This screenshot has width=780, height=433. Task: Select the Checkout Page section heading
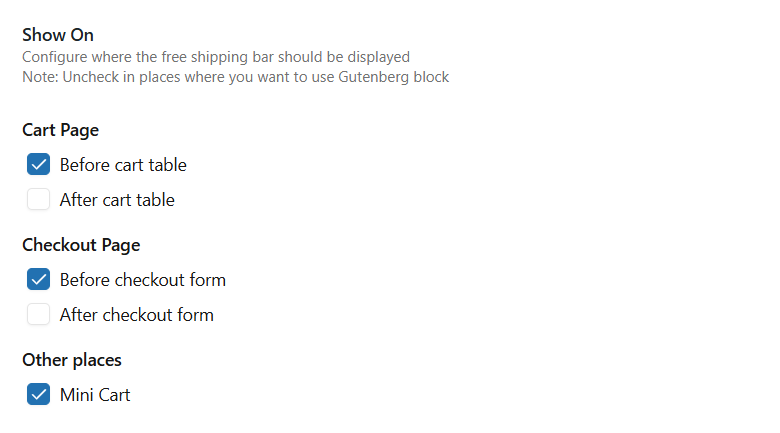click(x=81, y=245)
